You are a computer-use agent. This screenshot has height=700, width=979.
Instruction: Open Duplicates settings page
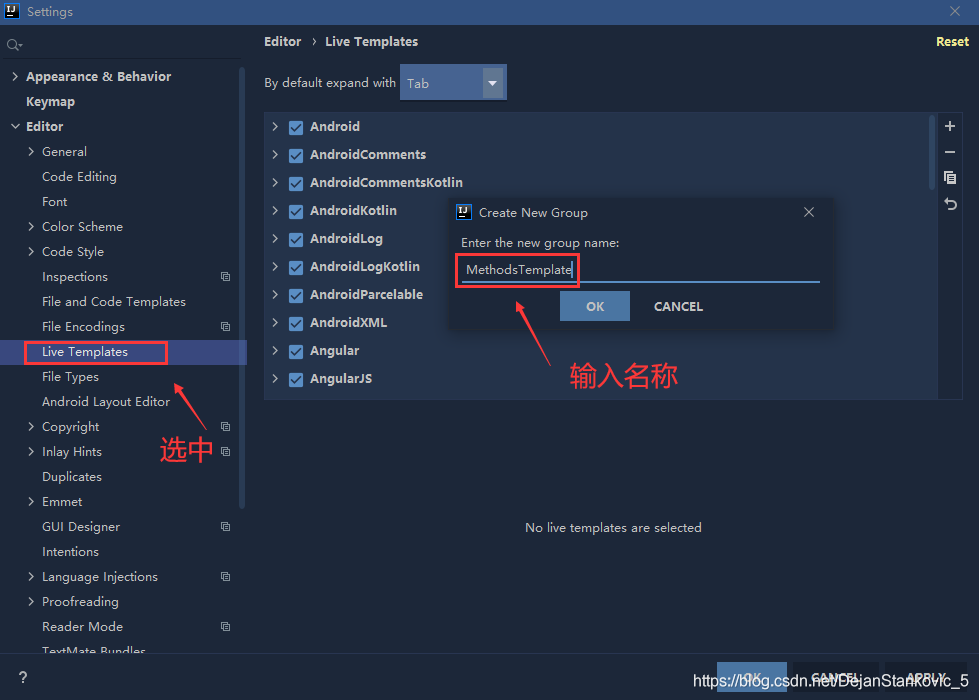[72, 476]
